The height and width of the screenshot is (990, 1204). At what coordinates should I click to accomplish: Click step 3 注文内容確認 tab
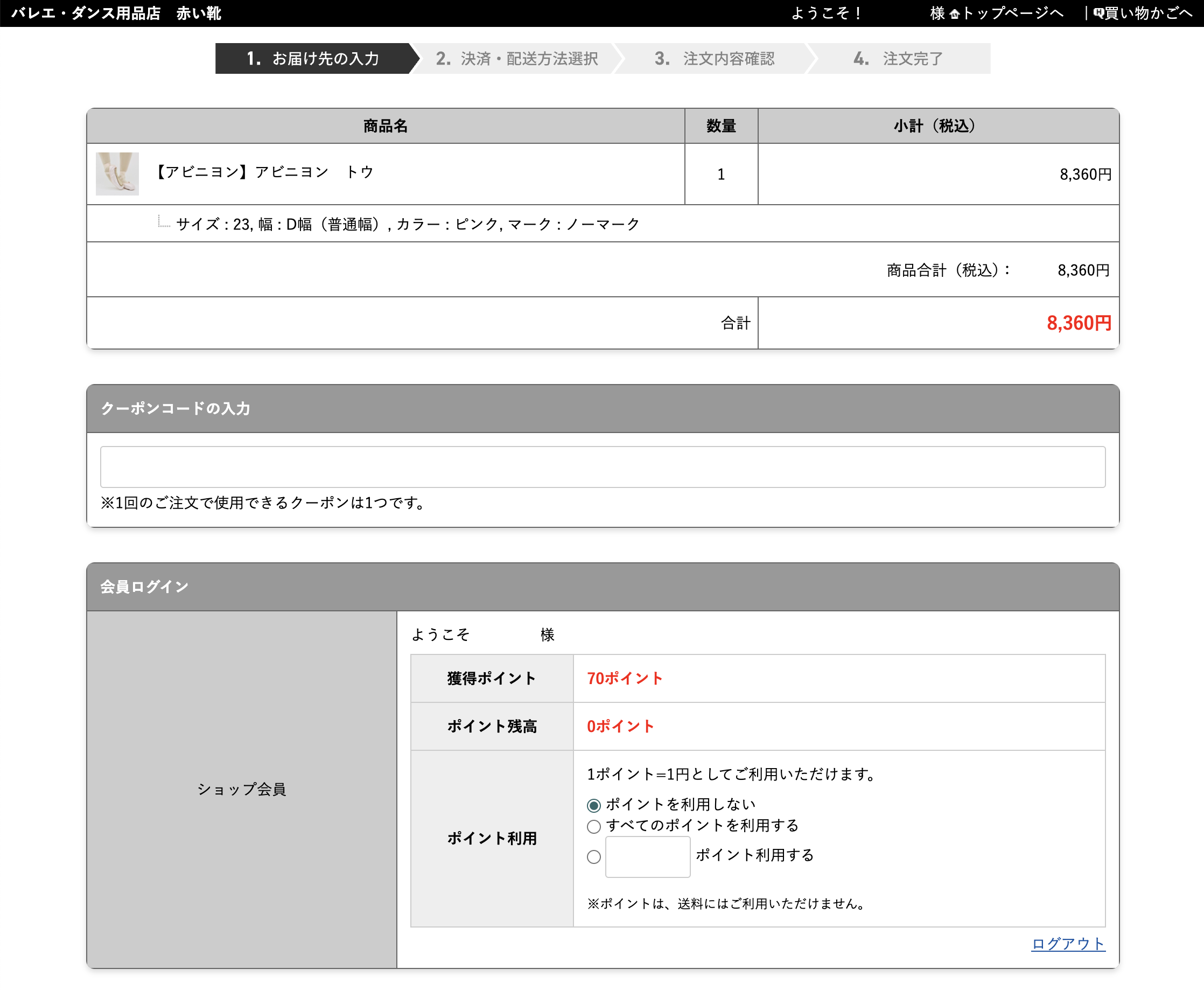click(715, 59)
